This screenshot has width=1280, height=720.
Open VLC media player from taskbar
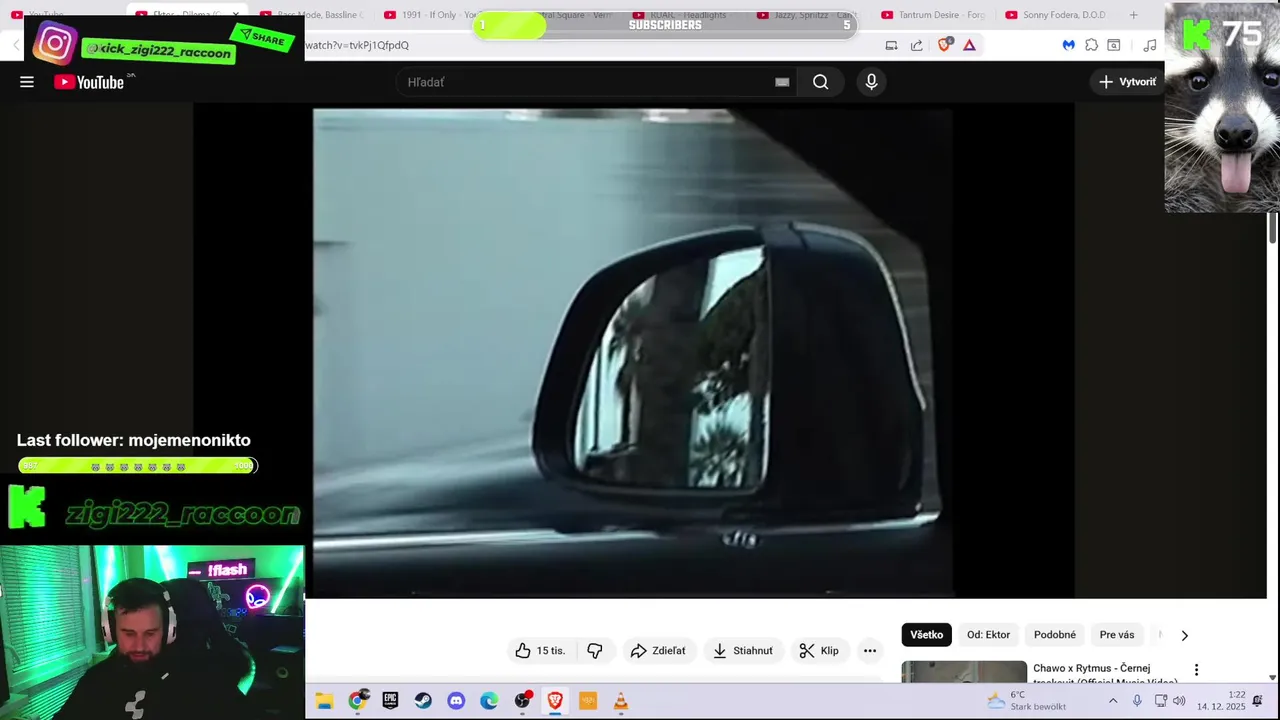coord(621,701)
